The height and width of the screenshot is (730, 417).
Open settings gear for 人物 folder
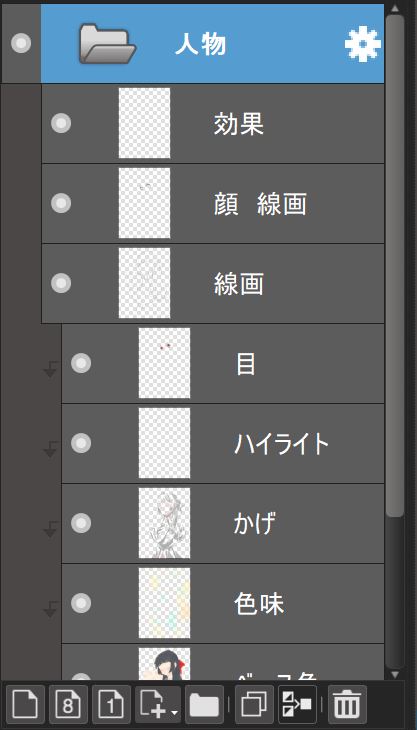363,45
